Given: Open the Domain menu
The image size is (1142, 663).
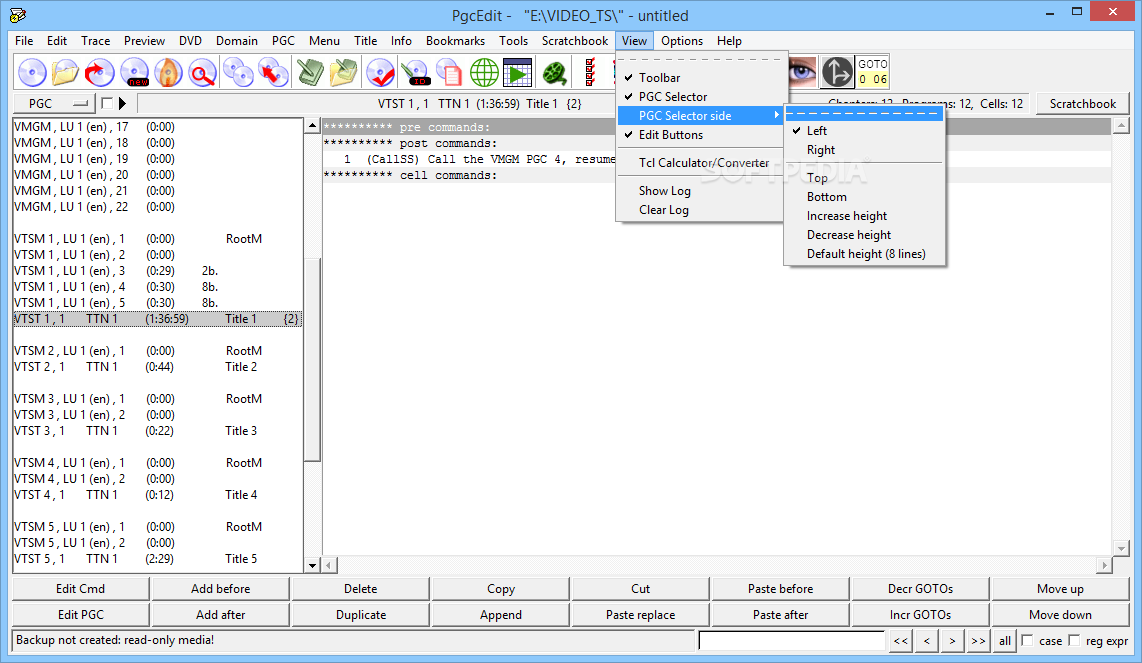Looking at the screenshot, I should [237, 41].
